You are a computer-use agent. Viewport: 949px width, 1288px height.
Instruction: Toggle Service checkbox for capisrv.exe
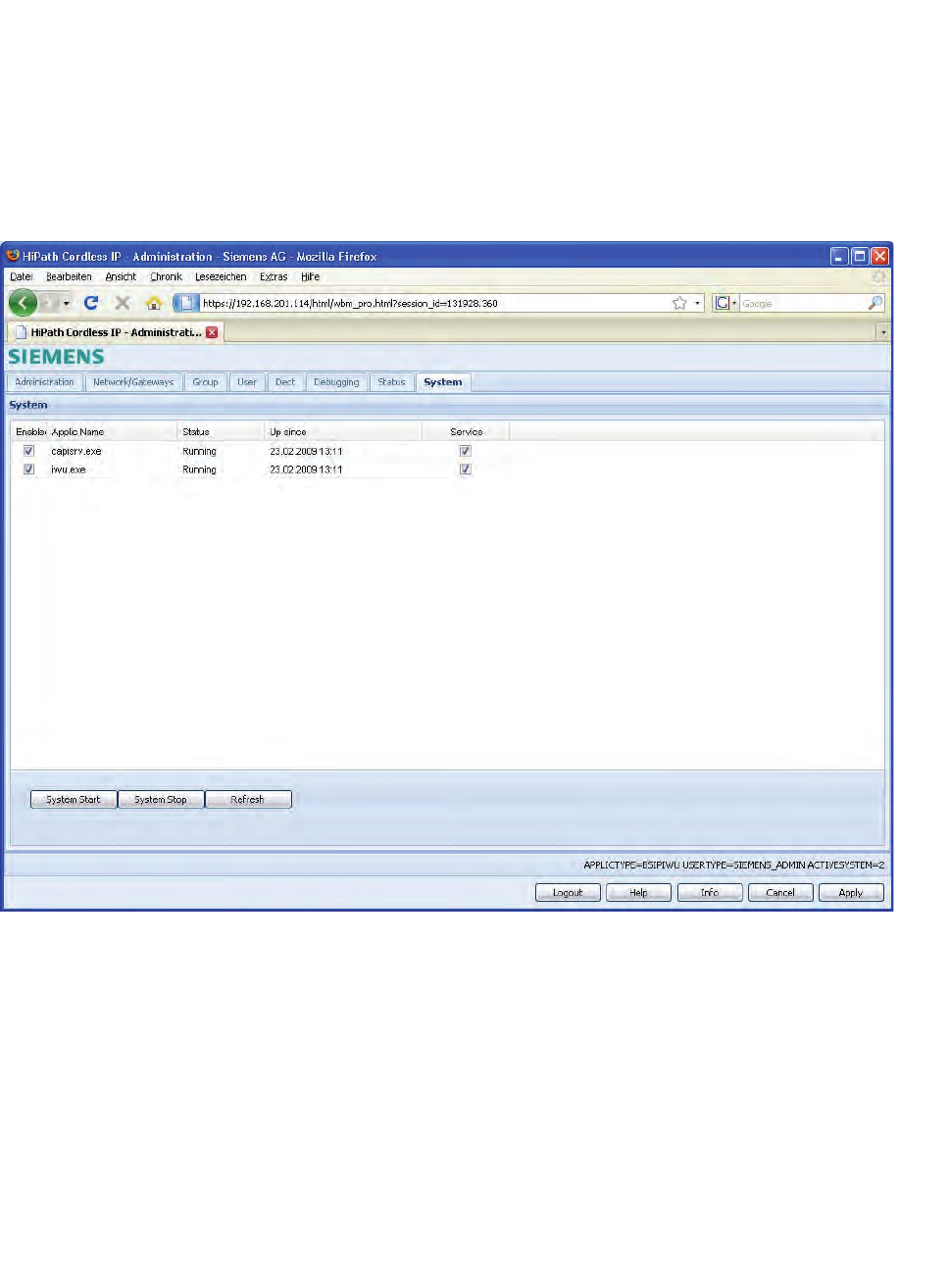click(466, 451)
